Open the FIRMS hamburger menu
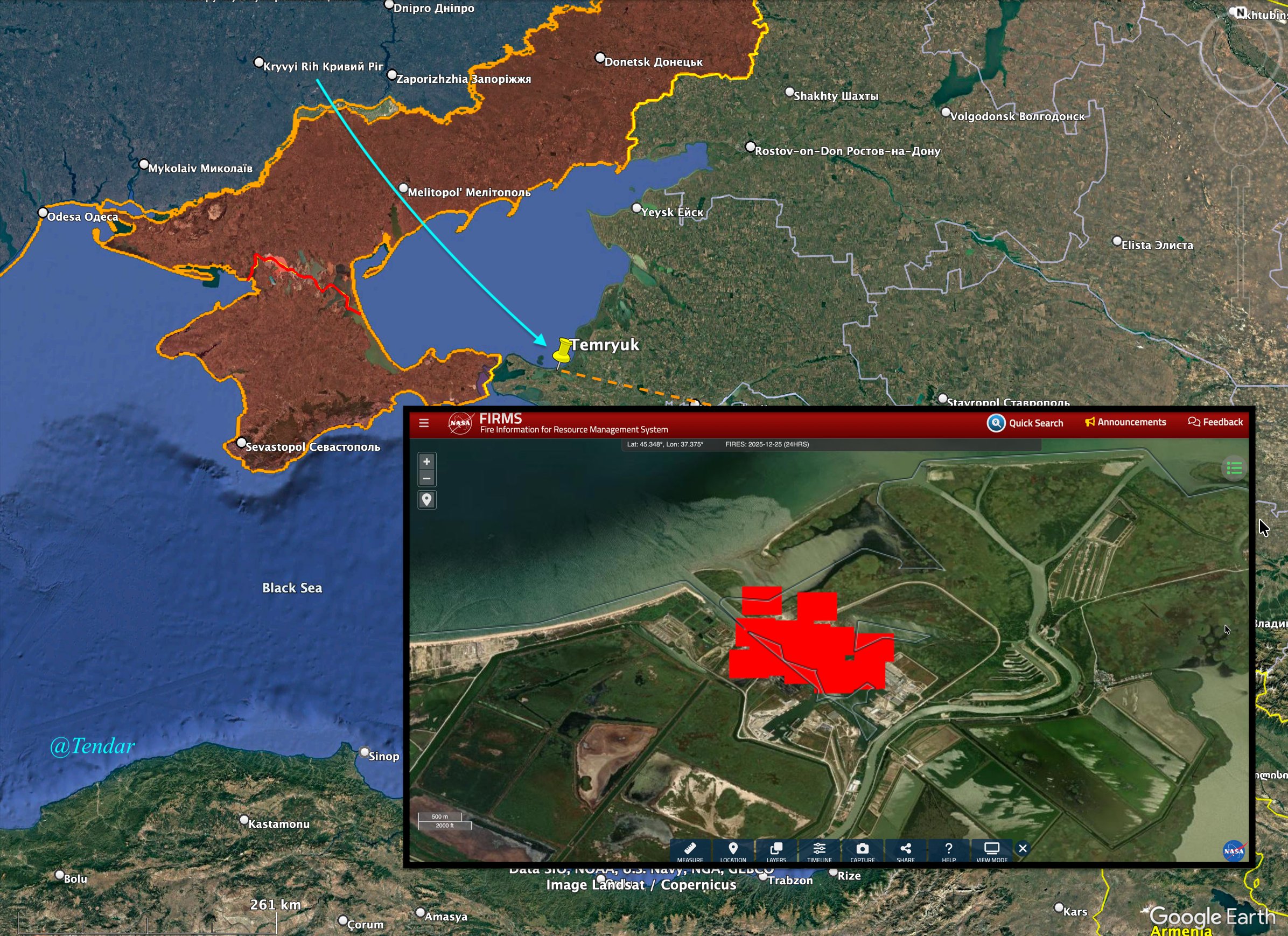This screenshot has width=1288, height=936. pyautogui.click(x=424, y=423)
